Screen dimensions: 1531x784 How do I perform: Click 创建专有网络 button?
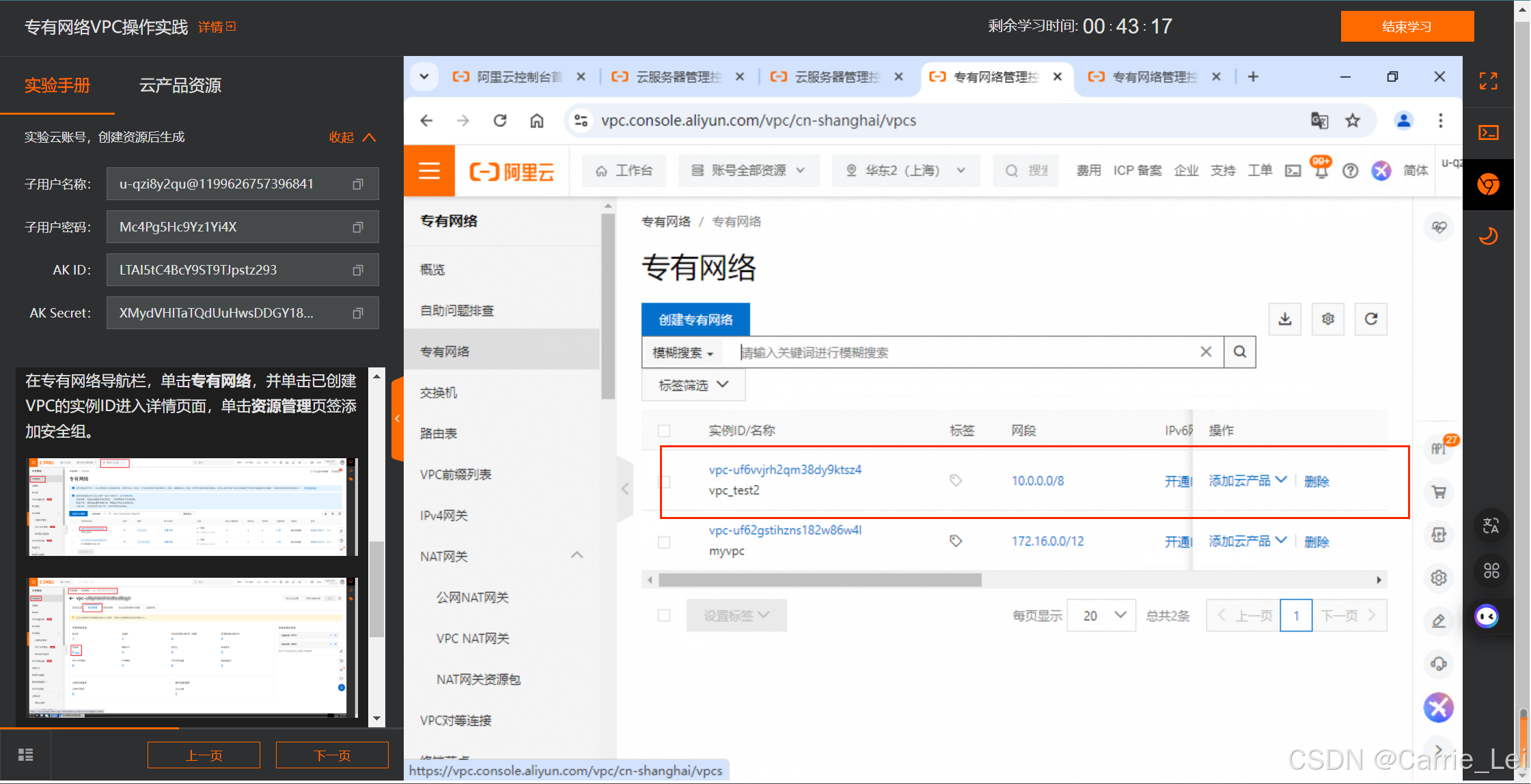(695, 320)
